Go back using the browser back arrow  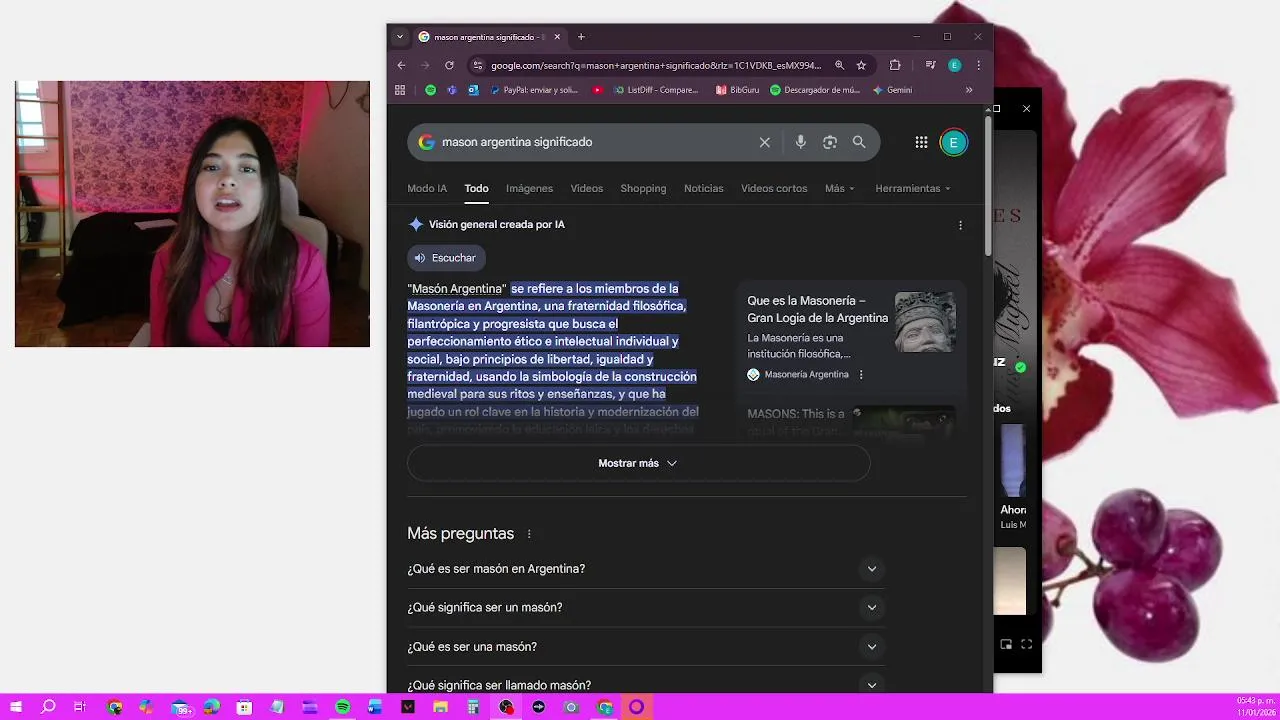tap(401, 65)
